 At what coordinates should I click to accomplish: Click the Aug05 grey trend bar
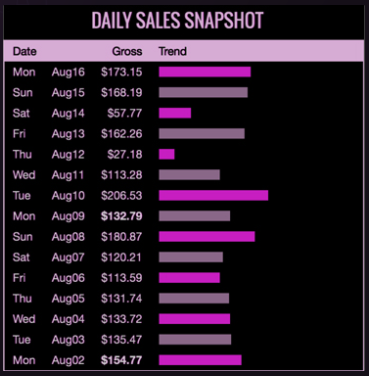click(194, 298)
